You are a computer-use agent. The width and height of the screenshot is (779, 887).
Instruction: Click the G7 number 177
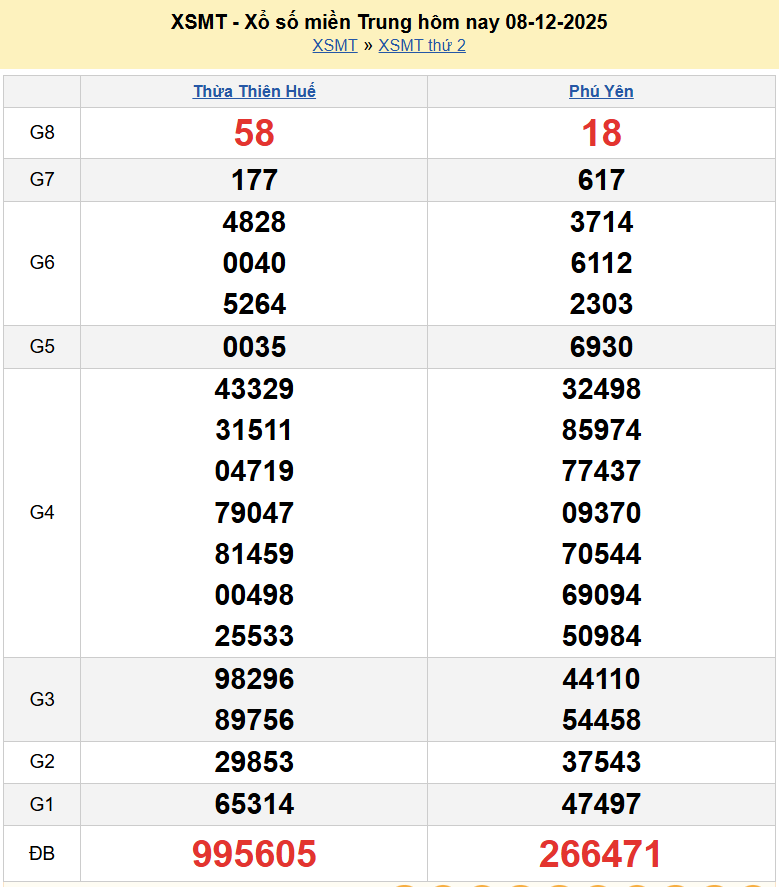click(x=254, y=180)
